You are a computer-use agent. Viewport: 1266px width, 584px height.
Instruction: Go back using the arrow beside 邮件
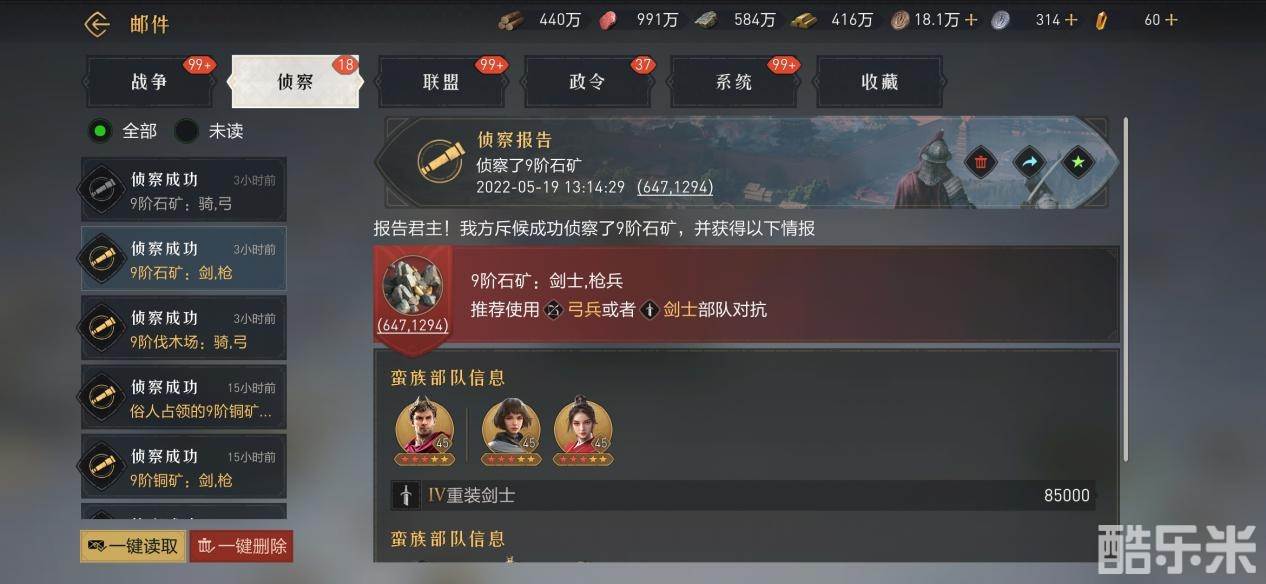pos(97,24)
